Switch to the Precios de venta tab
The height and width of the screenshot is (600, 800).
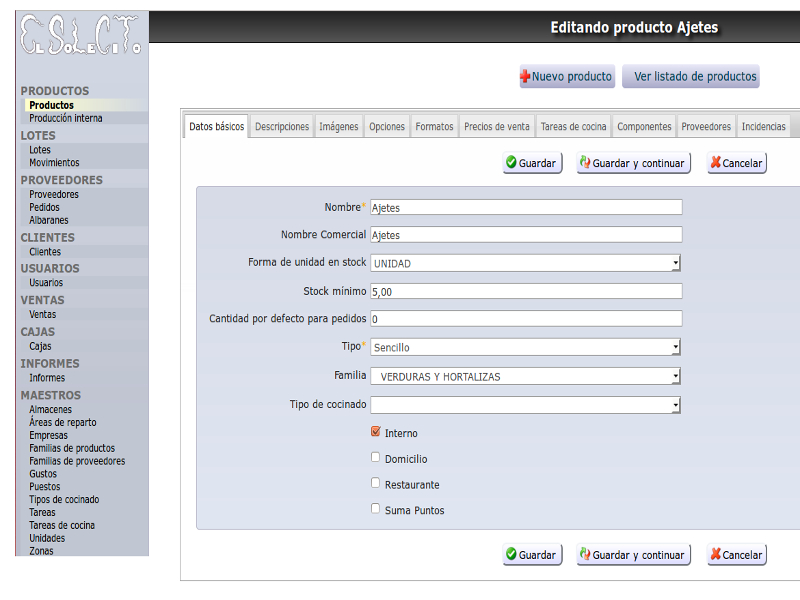point(497,127)
